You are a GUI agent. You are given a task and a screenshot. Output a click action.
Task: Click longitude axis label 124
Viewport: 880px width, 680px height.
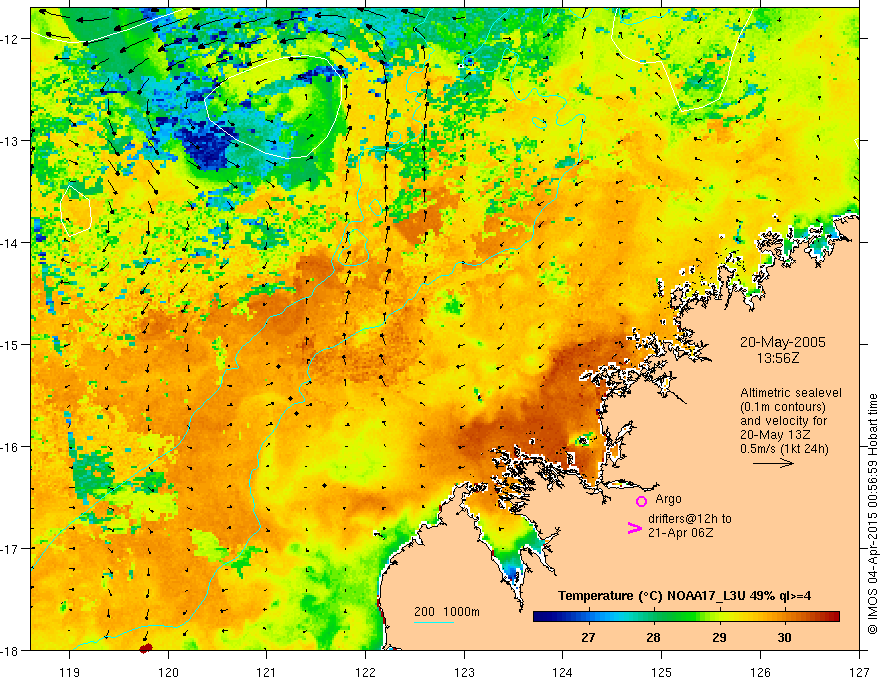point(563,672)
